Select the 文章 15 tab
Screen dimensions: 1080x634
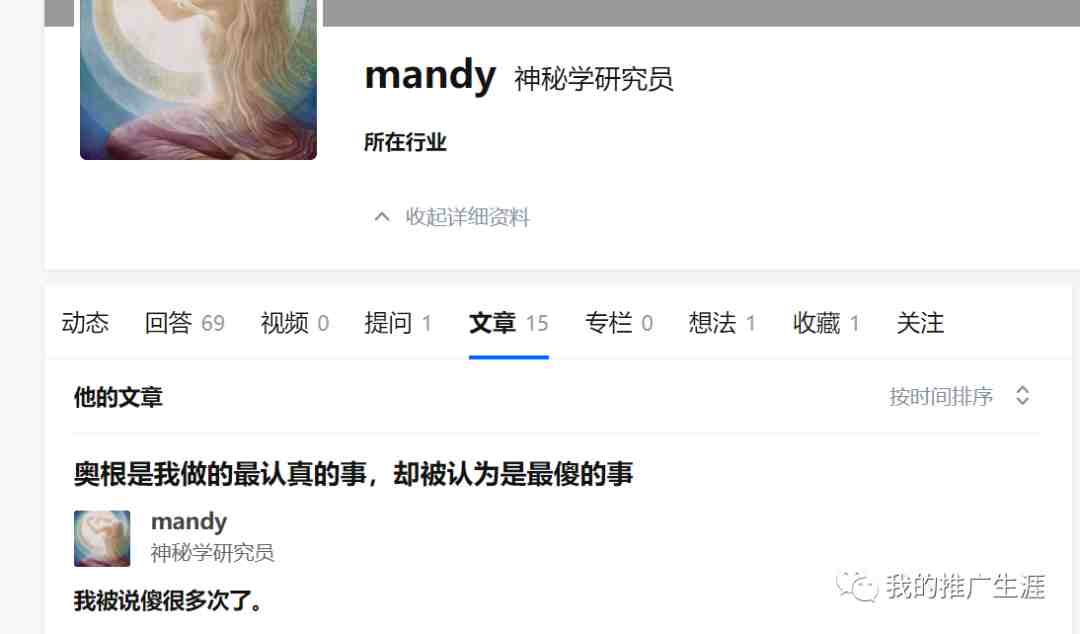(x=508, y=323)
